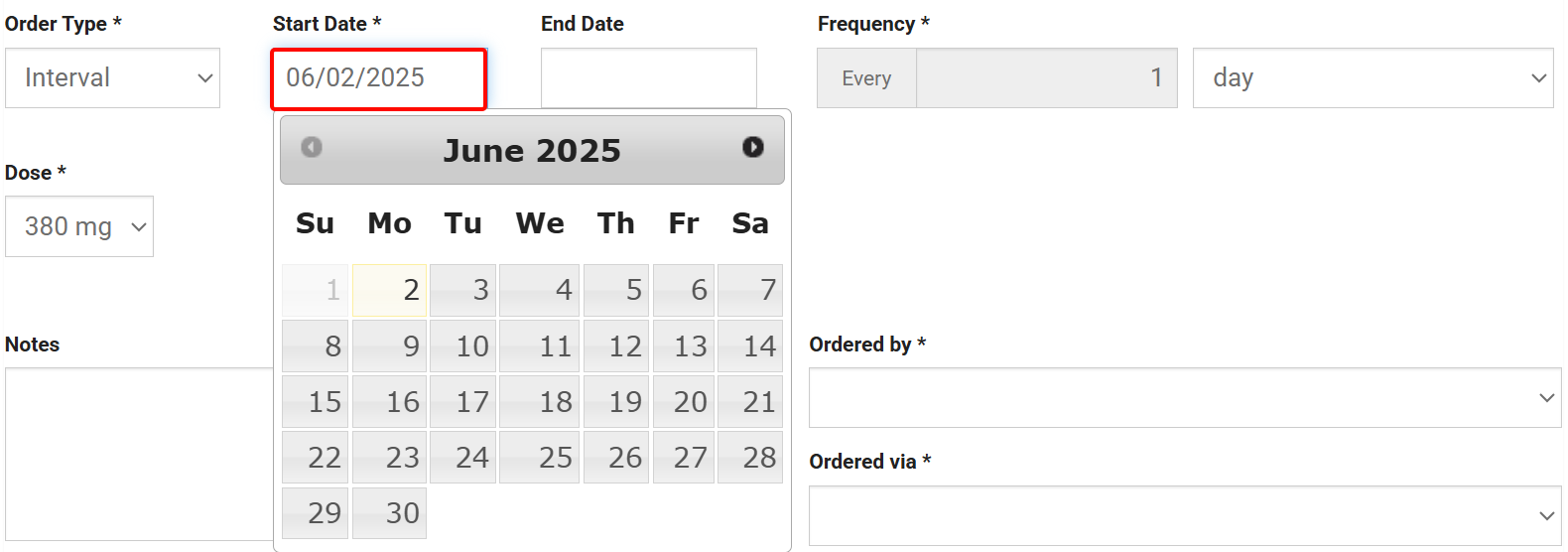The image size is (1568, 552).
Task: Go to previous month in calendar
Action: tap(312, 147)
